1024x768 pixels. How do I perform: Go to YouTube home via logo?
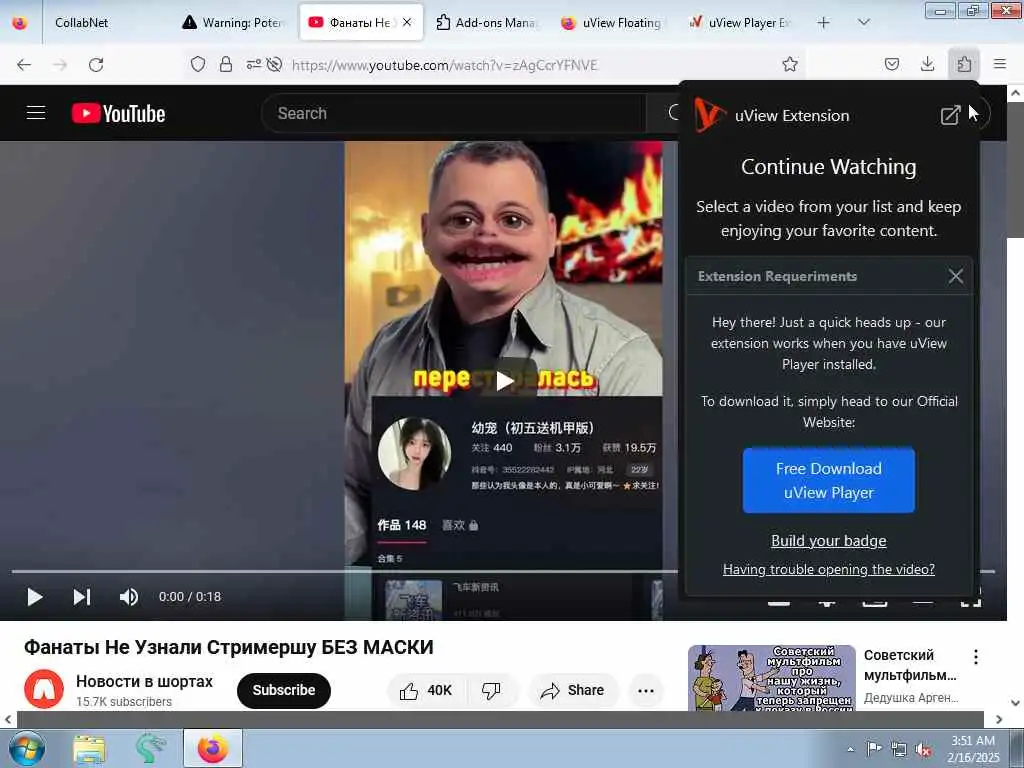click(118, 113)
